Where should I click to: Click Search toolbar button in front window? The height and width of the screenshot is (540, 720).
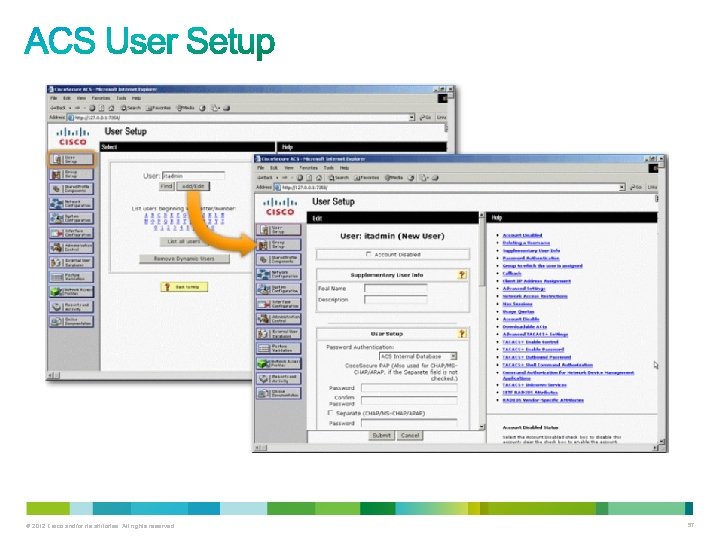(x=338, y=178)
